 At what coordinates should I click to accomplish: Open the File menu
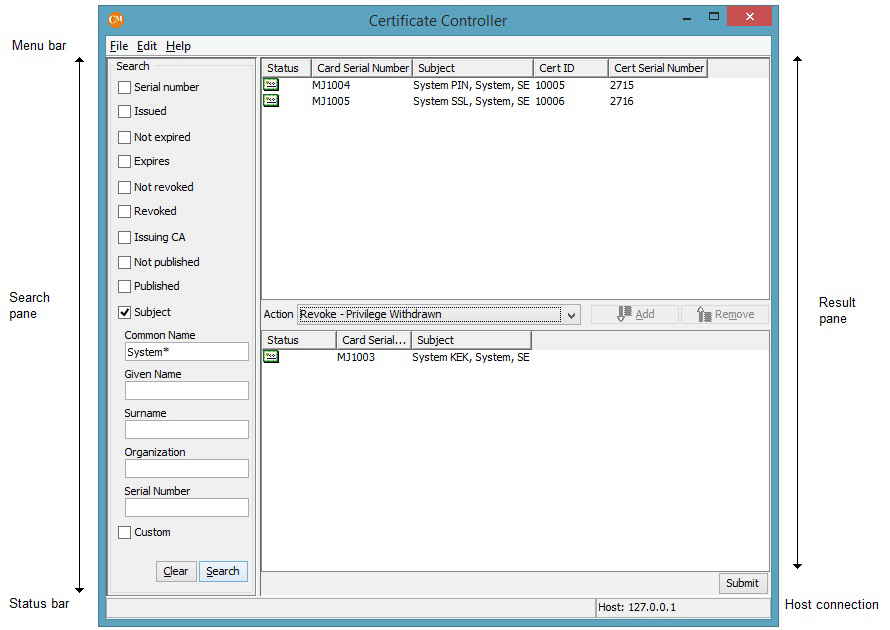(119, 46)
